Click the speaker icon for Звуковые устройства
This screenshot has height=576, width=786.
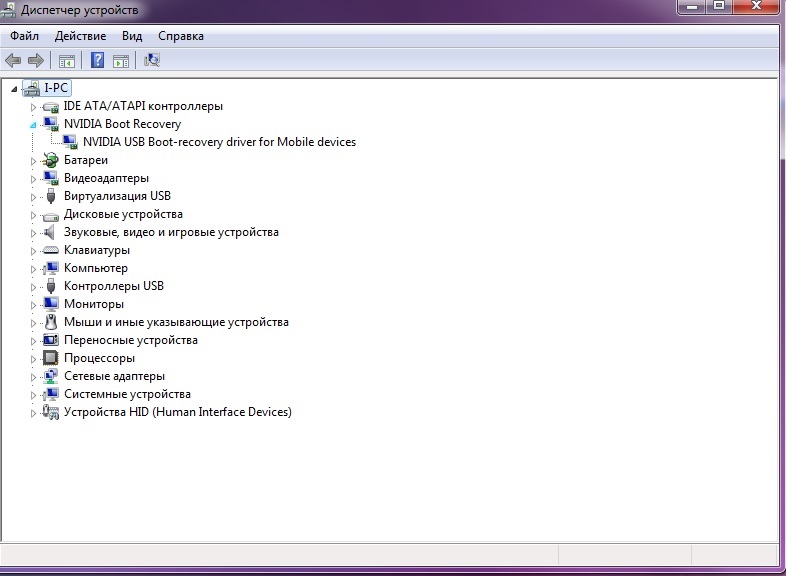(49, 232)
